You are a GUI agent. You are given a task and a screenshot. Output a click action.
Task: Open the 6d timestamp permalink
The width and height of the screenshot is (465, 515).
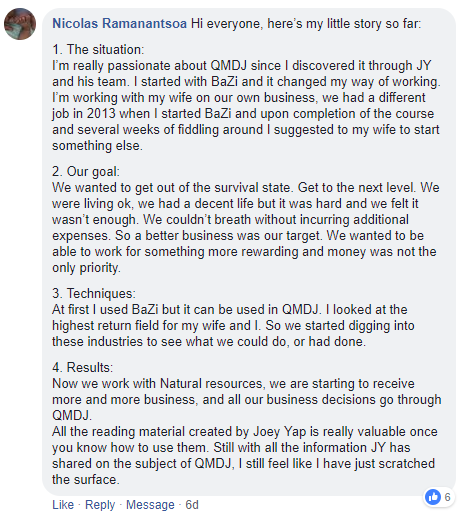click(192, 505)
